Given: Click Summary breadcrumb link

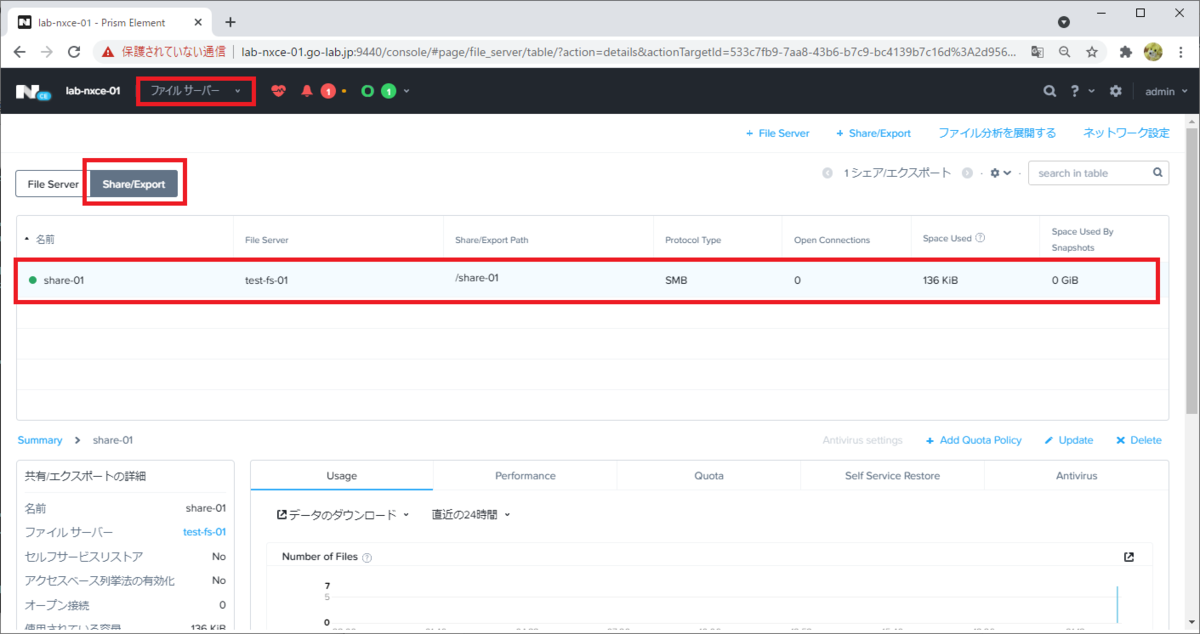Looking at the screenshot, I should (40, 440).
